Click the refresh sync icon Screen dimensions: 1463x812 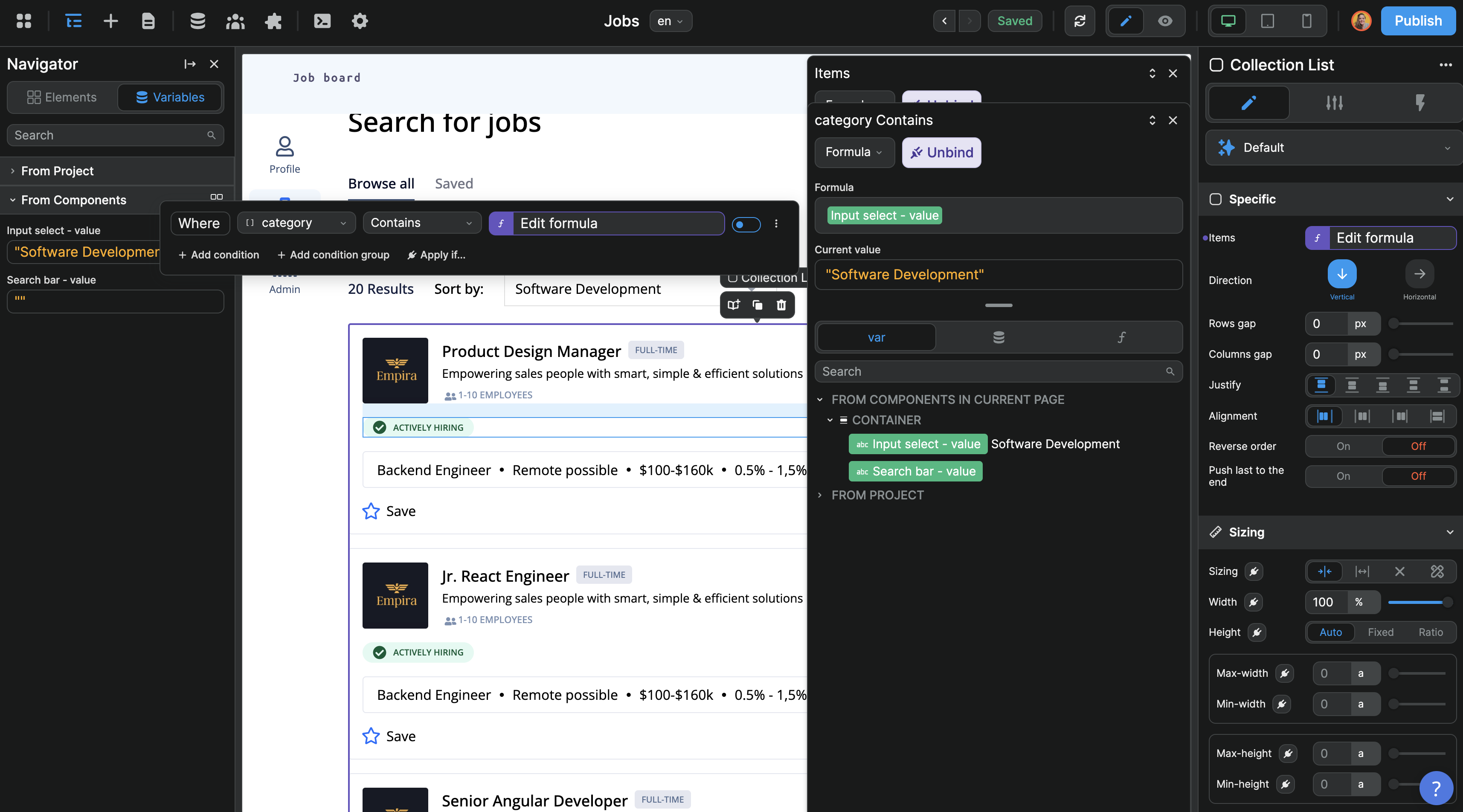click(1080, 21)
